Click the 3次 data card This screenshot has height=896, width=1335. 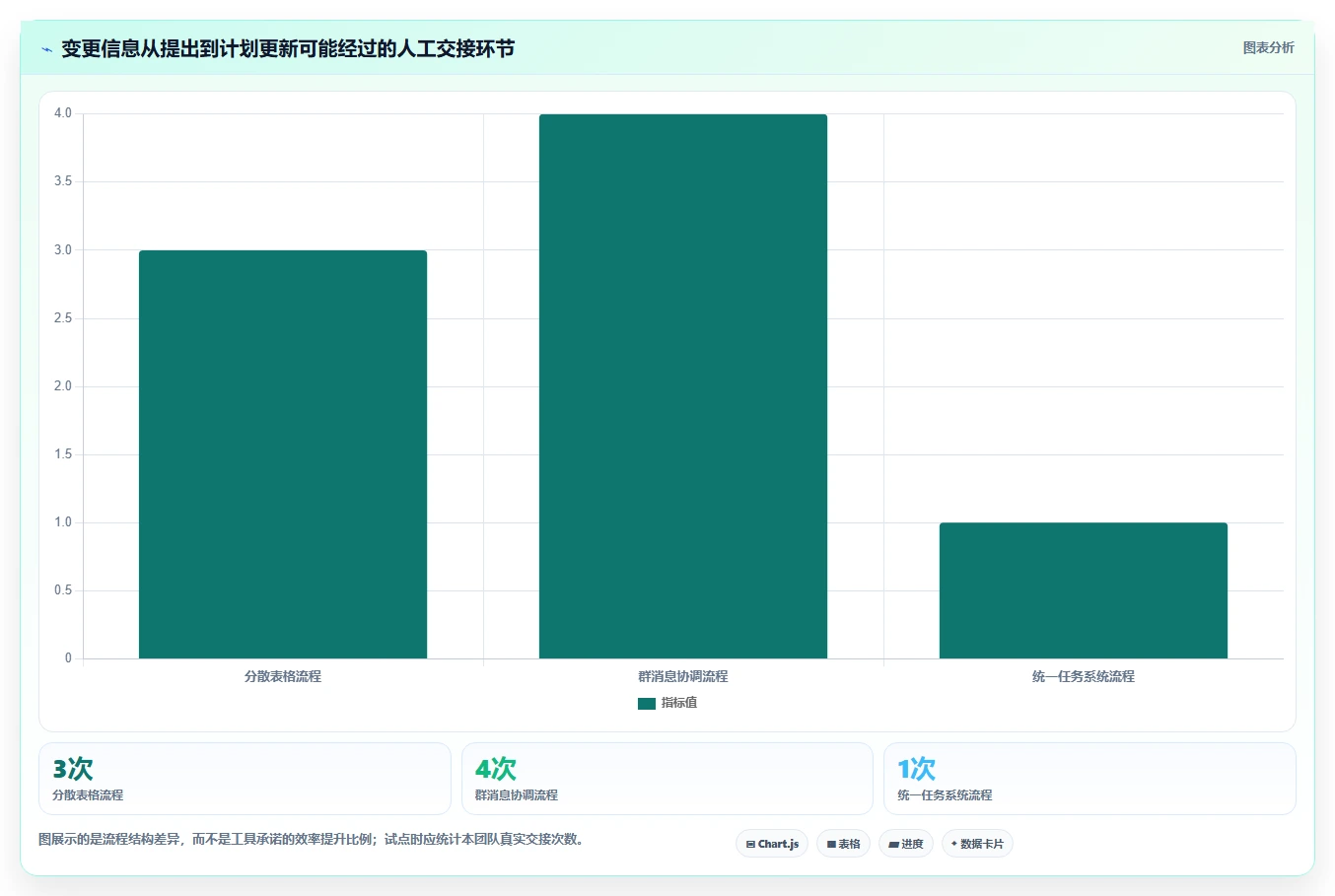click(x=245, y=779)
